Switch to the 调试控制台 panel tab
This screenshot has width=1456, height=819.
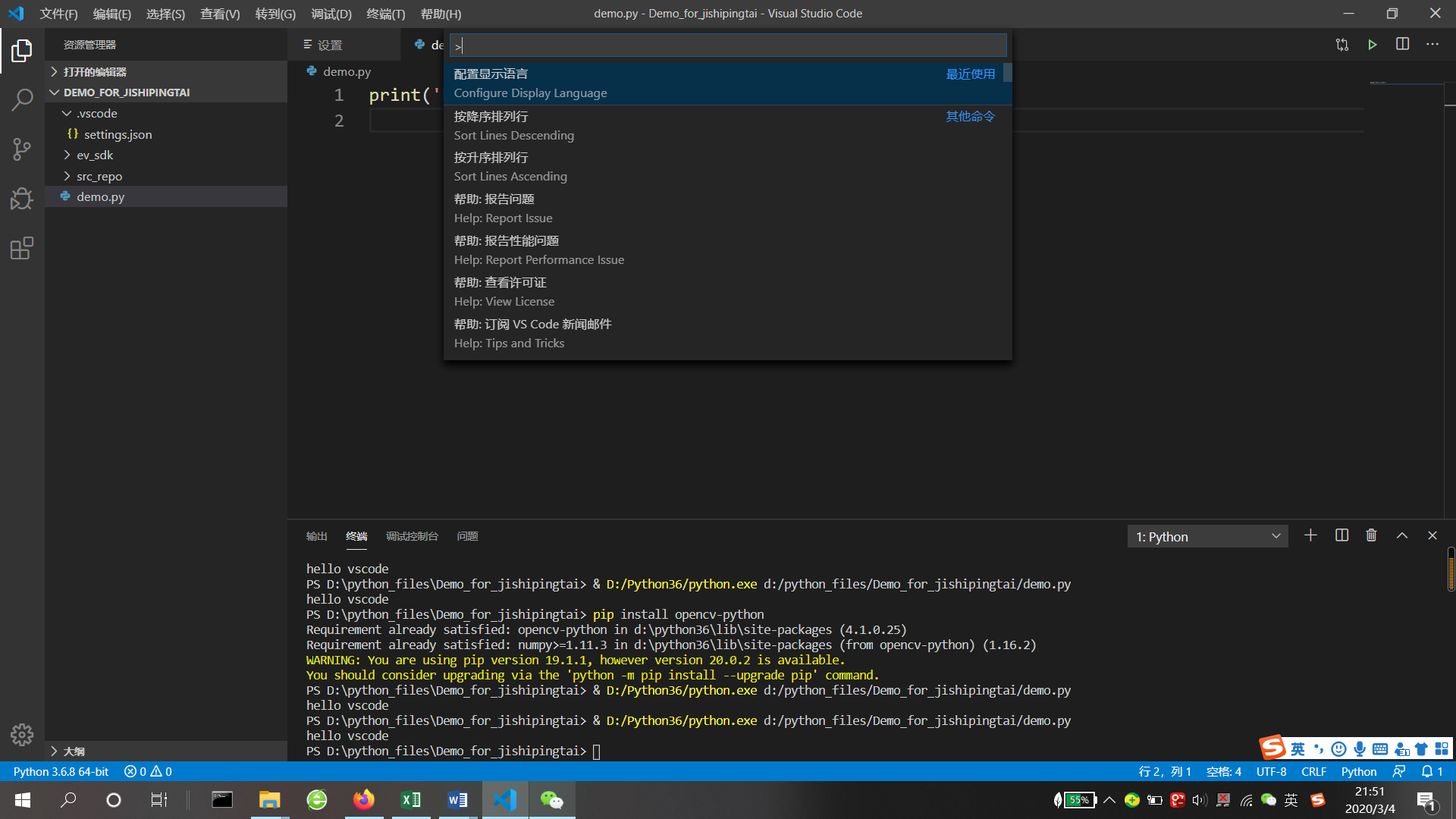coord(412,536)
